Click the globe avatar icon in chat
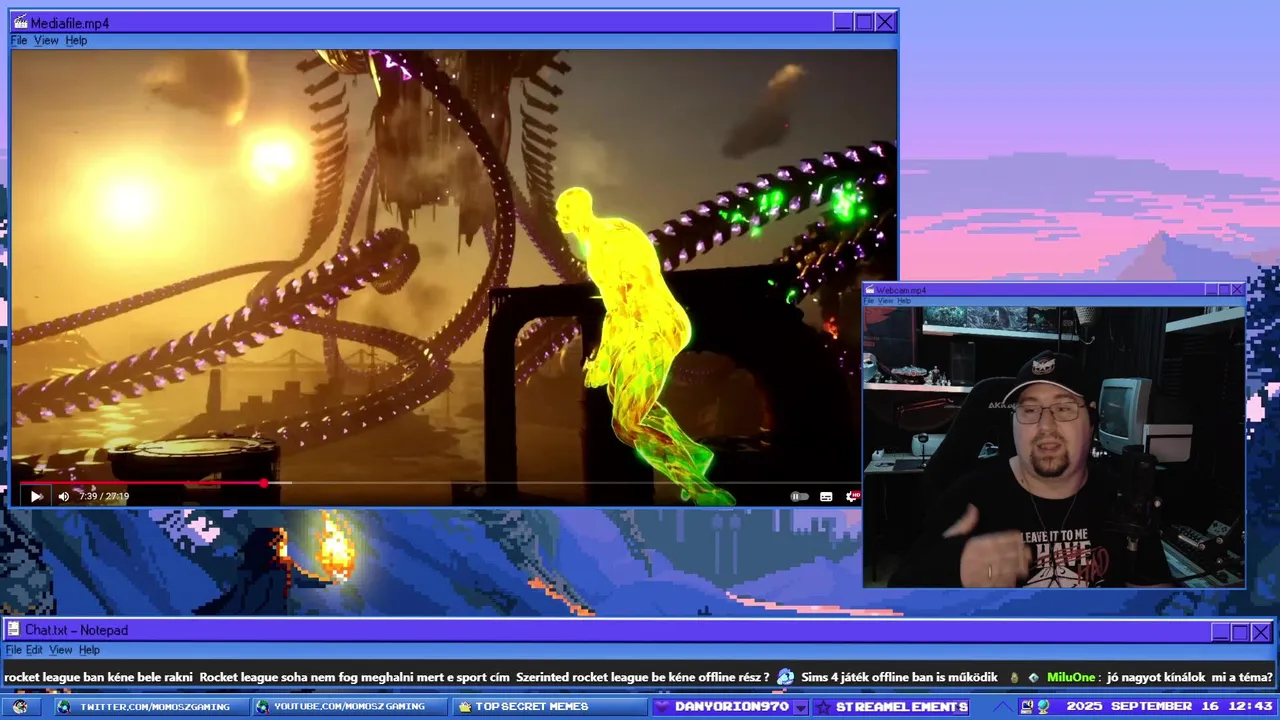 click(785, 677)
